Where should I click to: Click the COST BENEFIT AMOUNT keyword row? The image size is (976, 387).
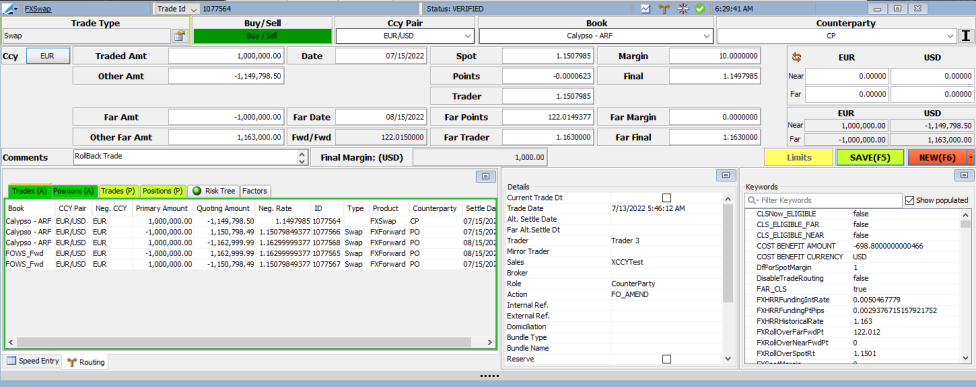pos(852,246)
